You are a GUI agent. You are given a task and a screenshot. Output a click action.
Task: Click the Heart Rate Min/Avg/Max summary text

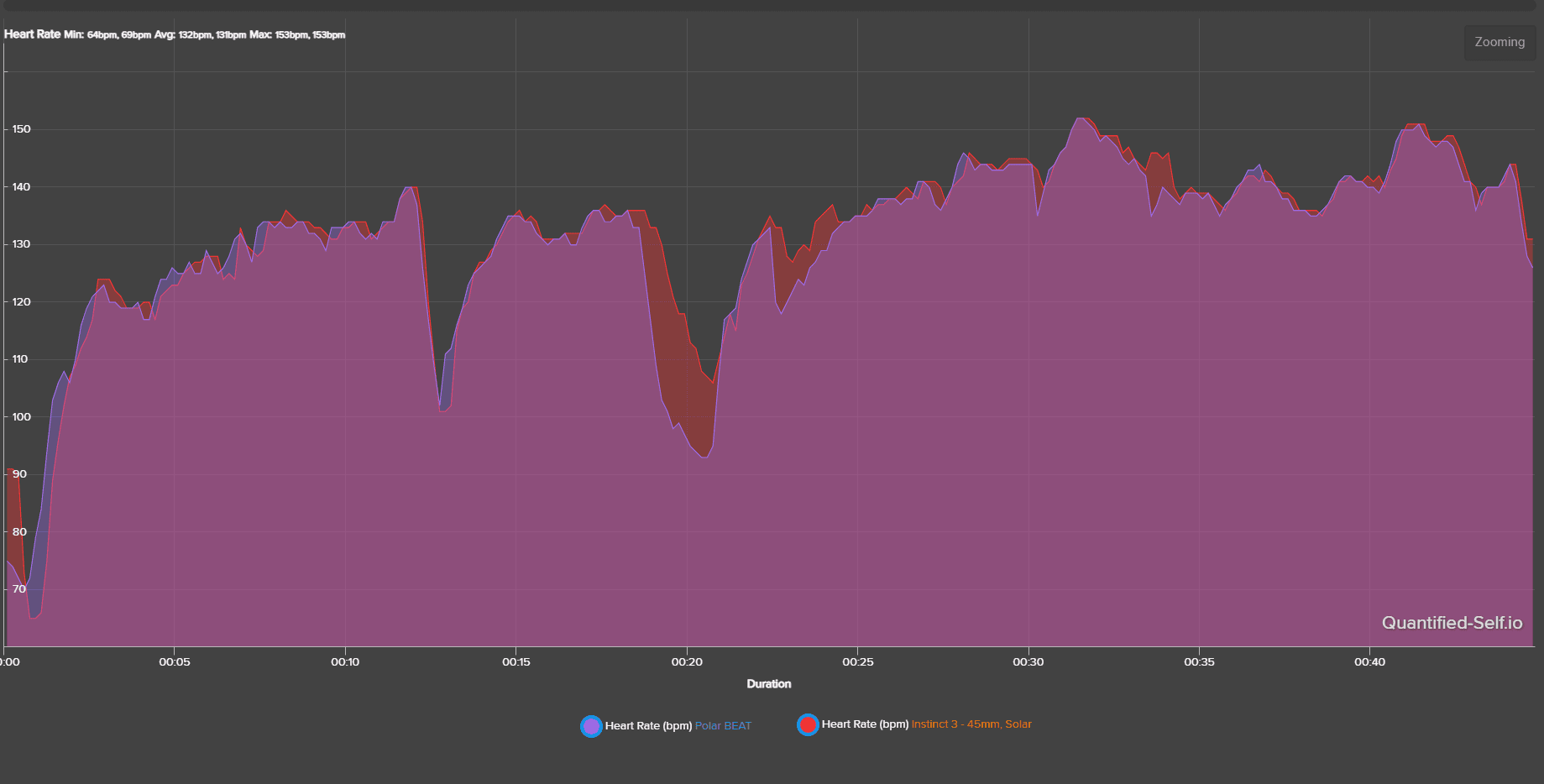[175, 34]
